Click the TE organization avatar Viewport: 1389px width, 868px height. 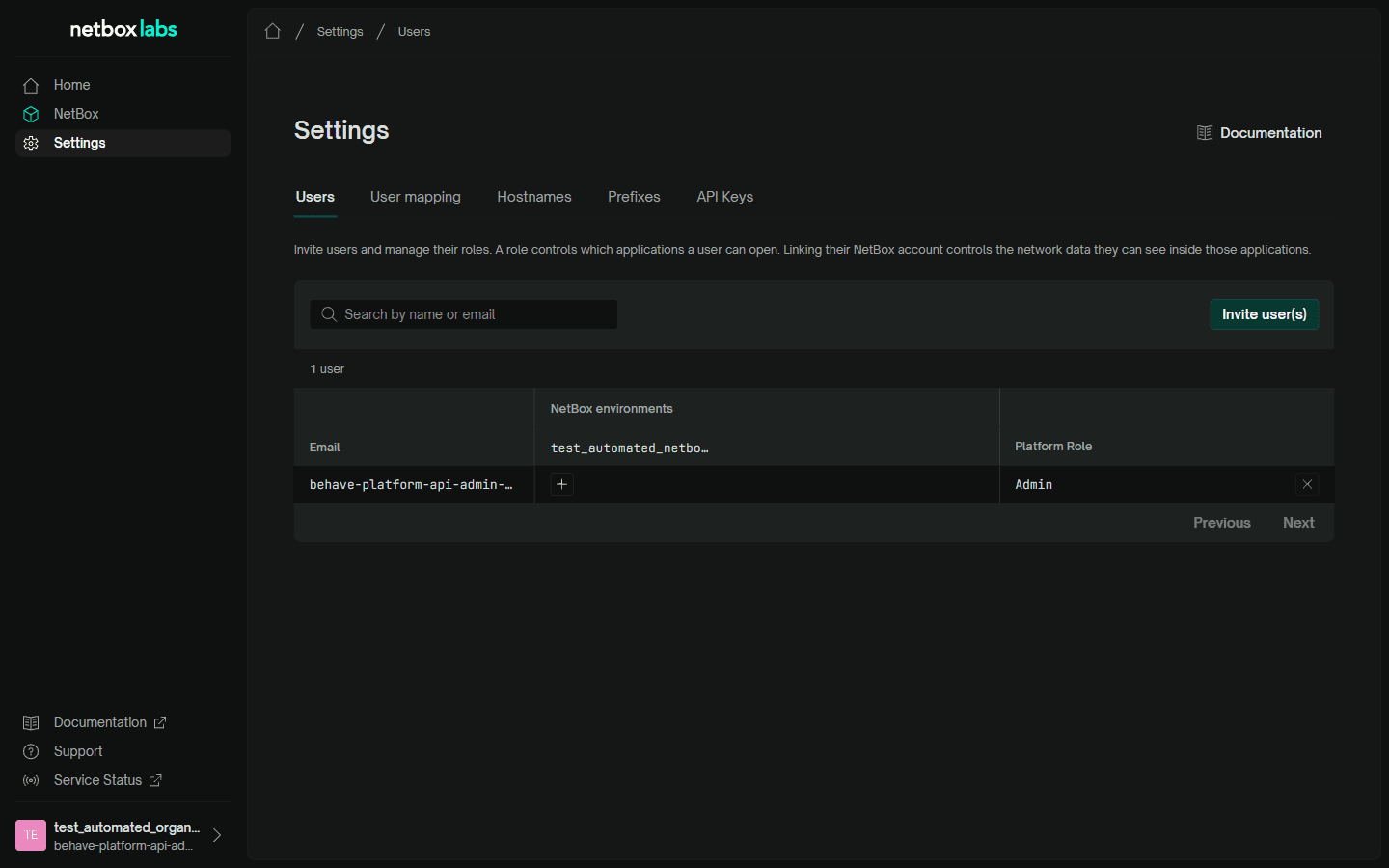click(x=31, y=835)
